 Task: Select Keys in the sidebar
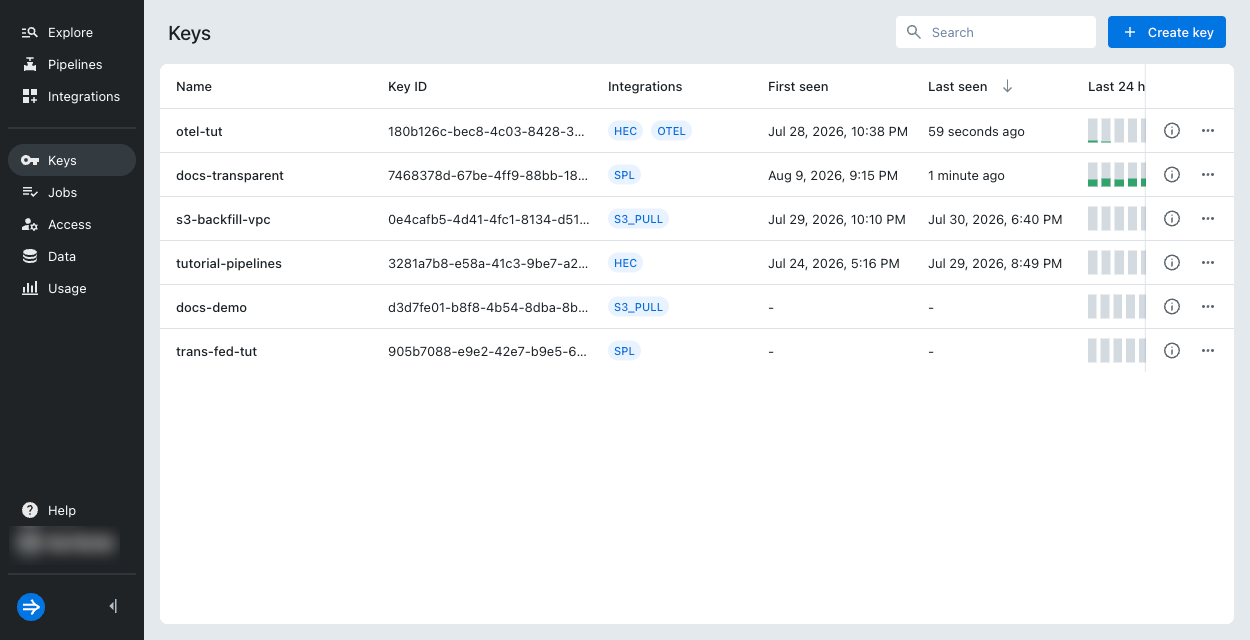[x=71, y=160]
